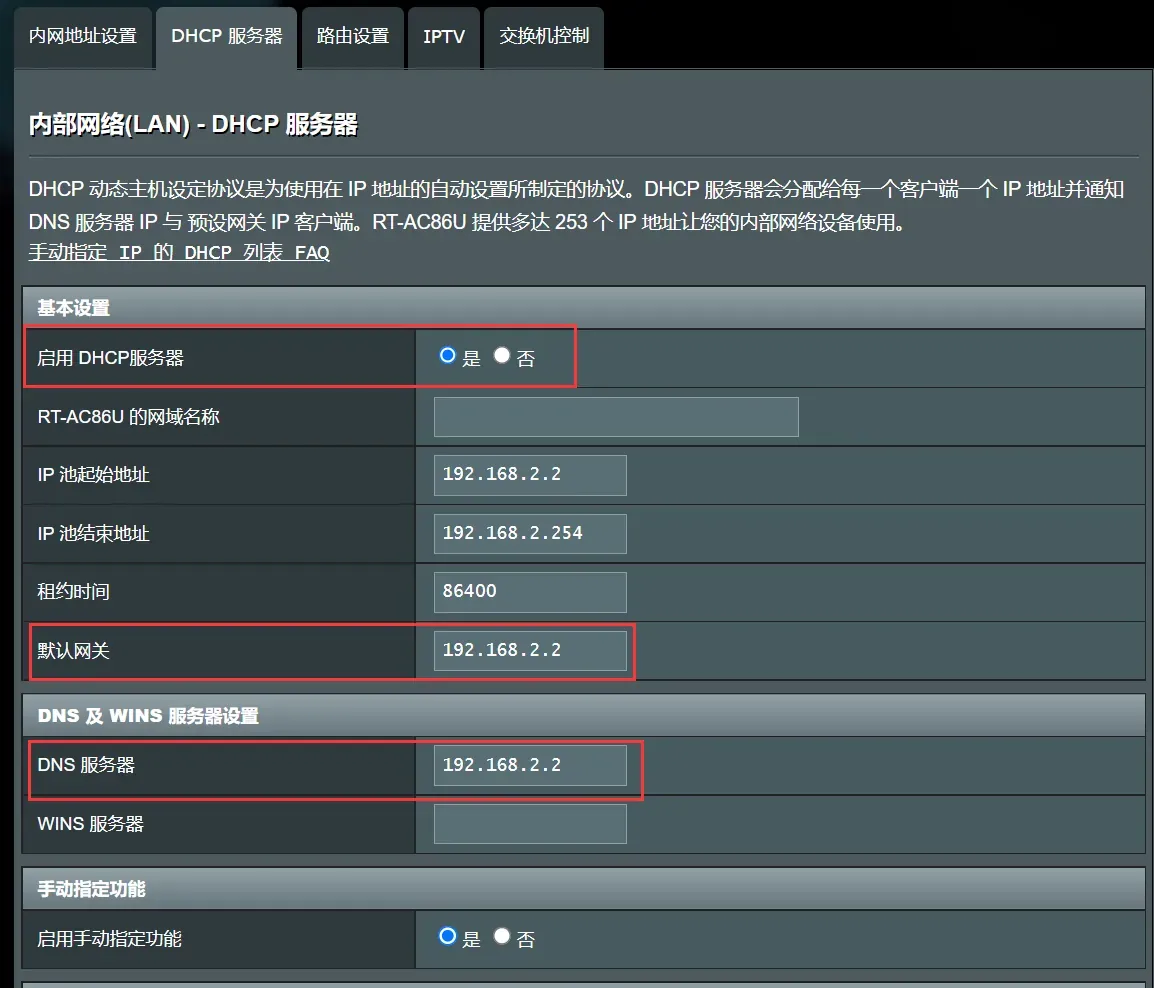
Task: Click the 手动指定功能 section header
Action: [x=584, y=889]
